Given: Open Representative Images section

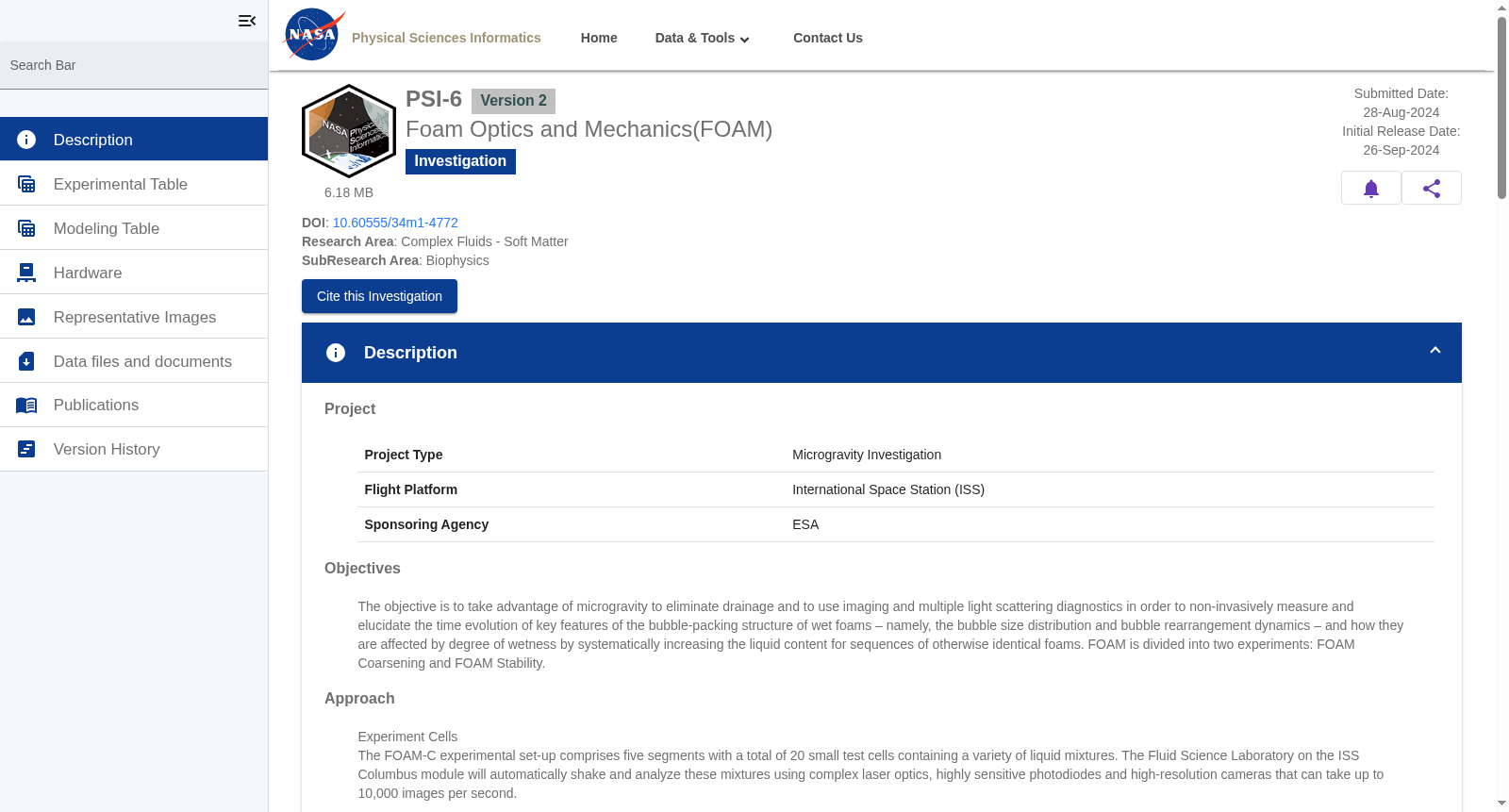Looking at the screenshot, I should tap(134, 317).
